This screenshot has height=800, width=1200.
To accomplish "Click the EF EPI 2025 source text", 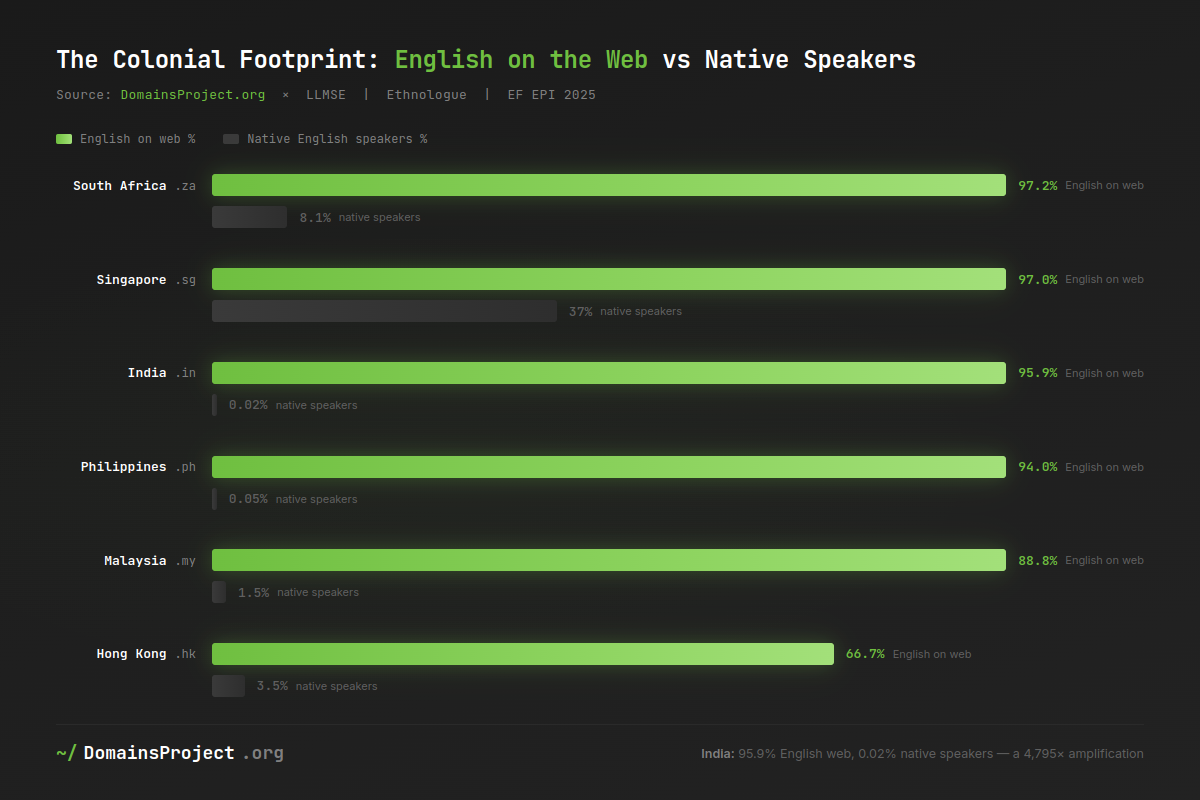I will pyautogui.click(x=551, y=95).
